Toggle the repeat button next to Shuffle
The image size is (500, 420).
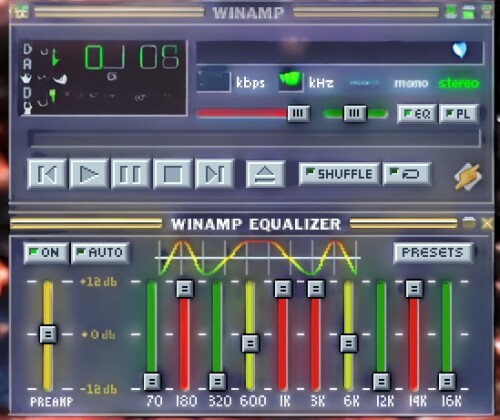click(x=407, y=174)
